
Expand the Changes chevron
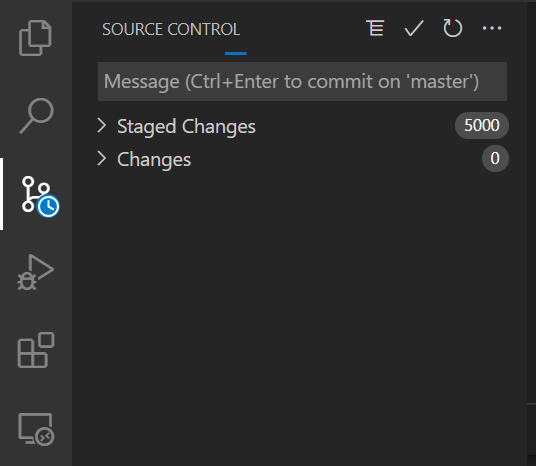pyautogui.click(x=102, y=159)
